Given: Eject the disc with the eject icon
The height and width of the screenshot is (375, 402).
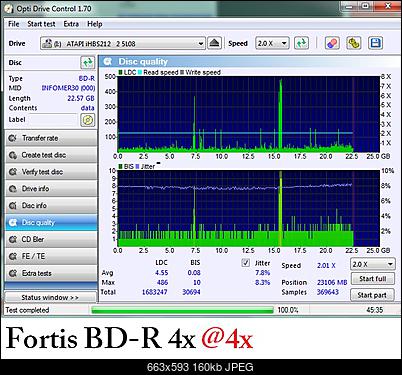Looking at the screenshot, I should 214,43.
